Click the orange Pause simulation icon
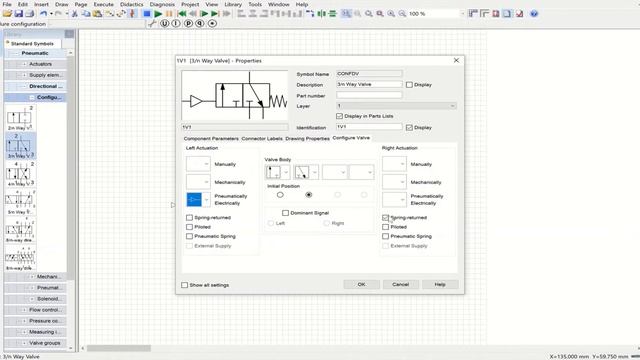The height and width of the screenshot is (360, 640). coord(169,13)
